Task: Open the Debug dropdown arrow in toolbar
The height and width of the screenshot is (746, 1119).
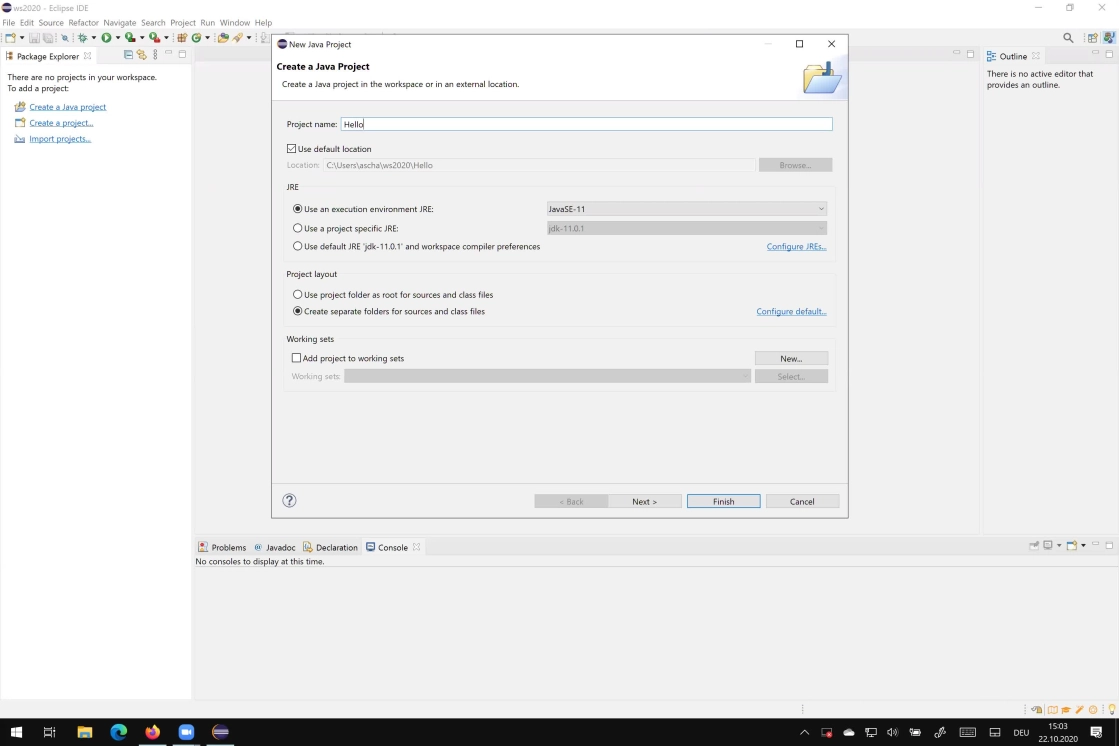Action: (x=93, y=38)
